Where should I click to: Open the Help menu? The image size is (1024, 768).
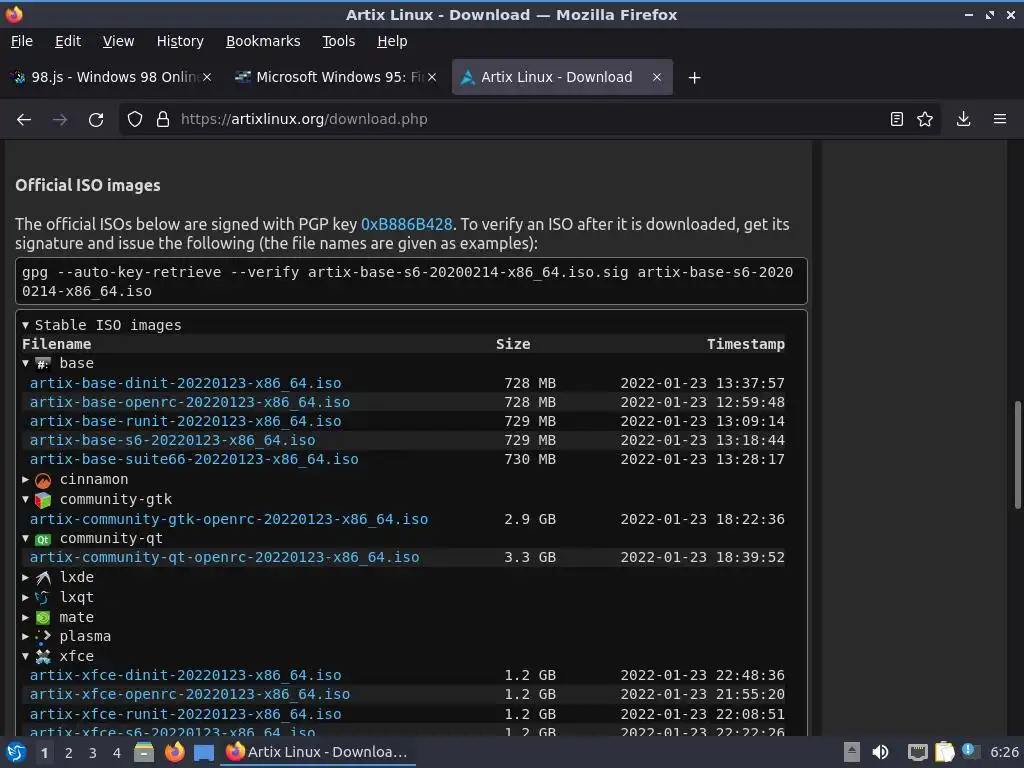tap(392, 41)
